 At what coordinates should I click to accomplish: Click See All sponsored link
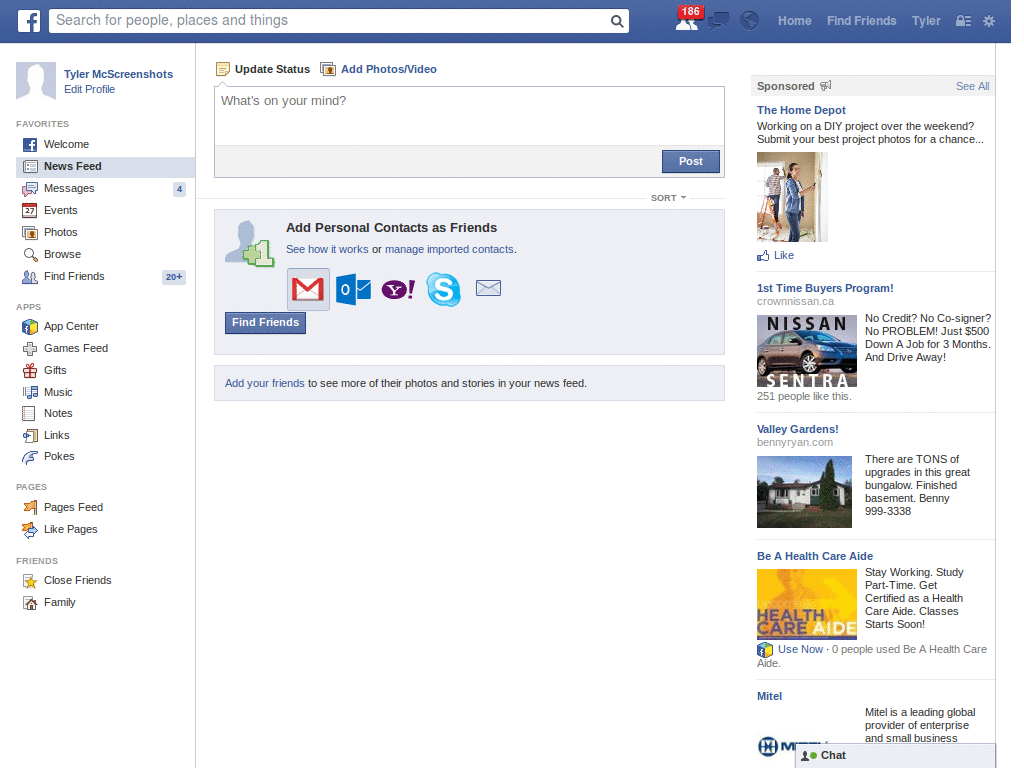tap(972, 86)
